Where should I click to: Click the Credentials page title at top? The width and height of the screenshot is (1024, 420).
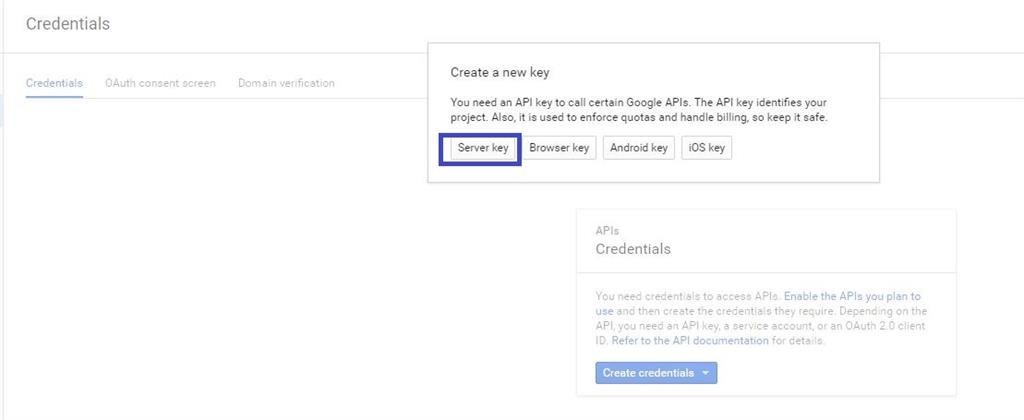pyautogui.click(x=68, y=24)
